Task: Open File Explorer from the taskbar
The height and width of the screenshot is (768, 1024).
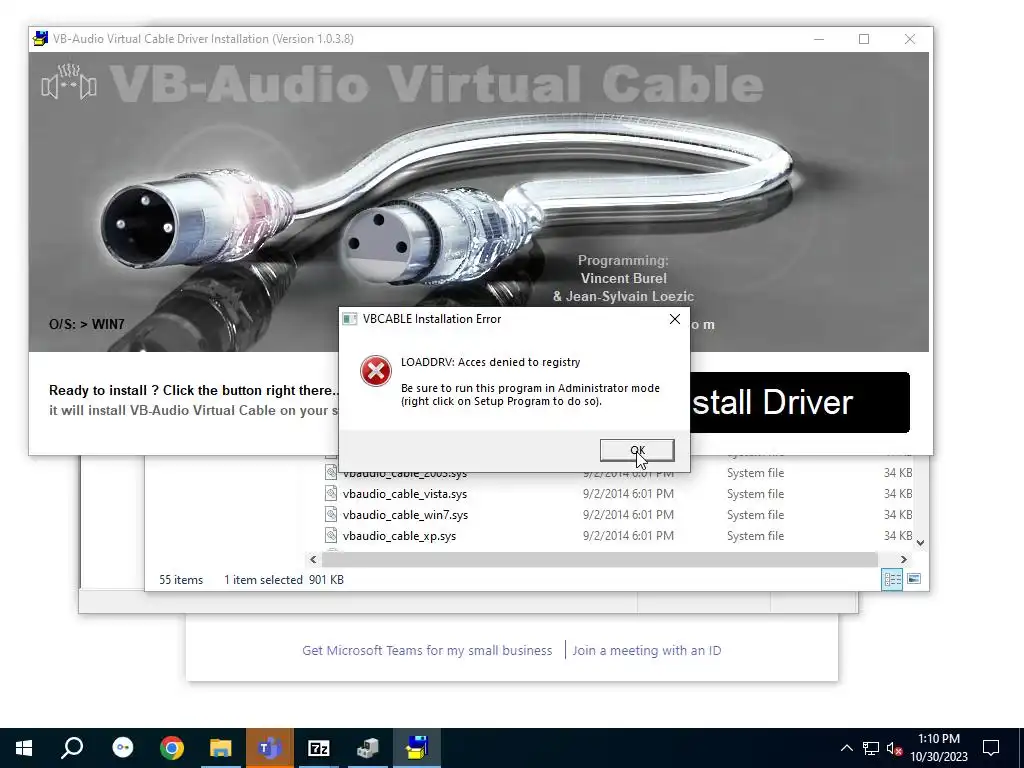Action: coord(221,748)
